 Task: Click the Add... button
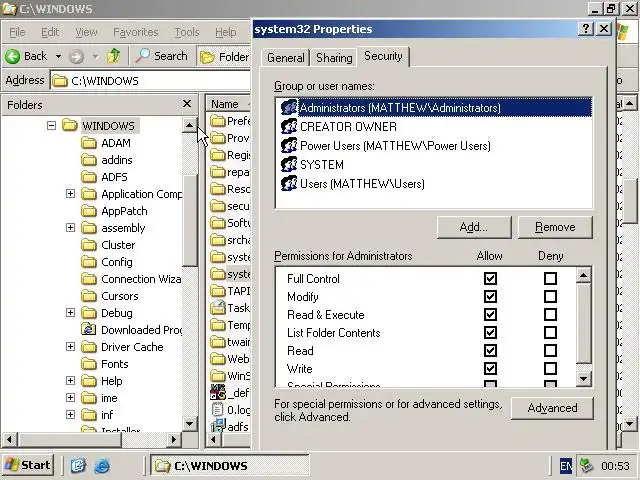[x=473, y=227]
